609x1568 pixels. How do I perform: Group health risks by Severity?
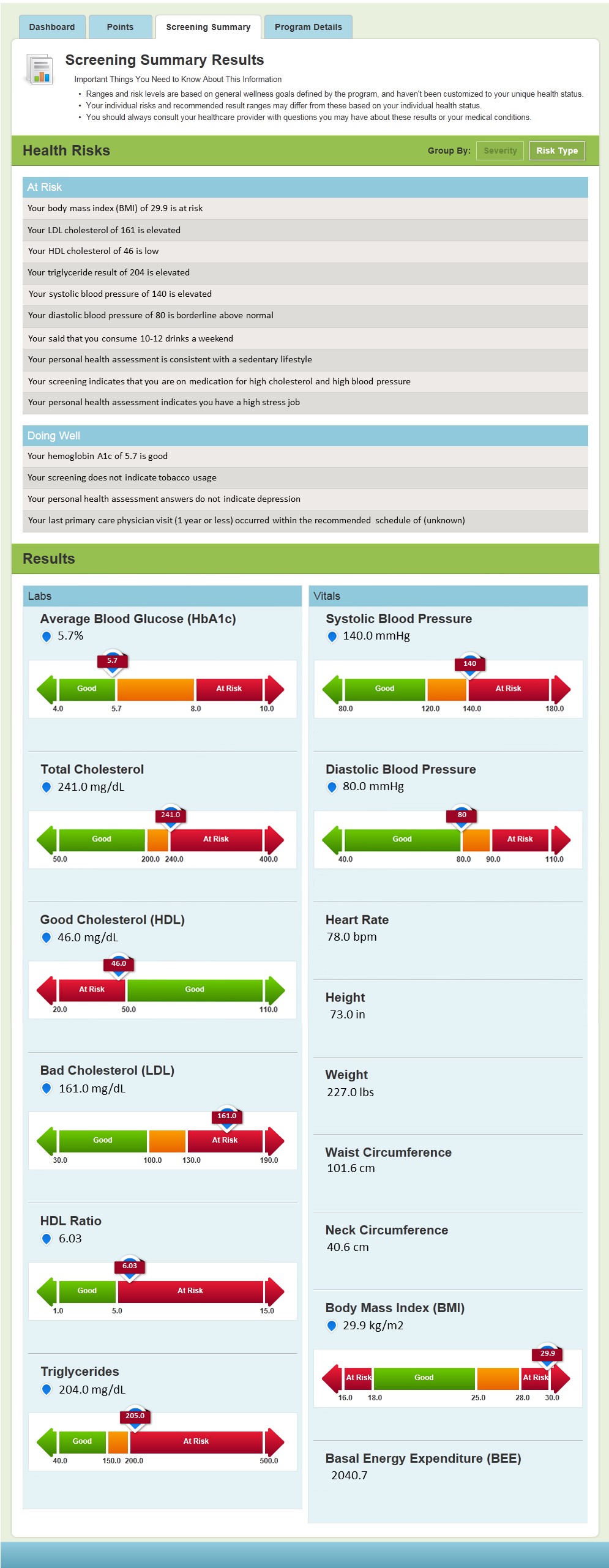coord(500,151)
